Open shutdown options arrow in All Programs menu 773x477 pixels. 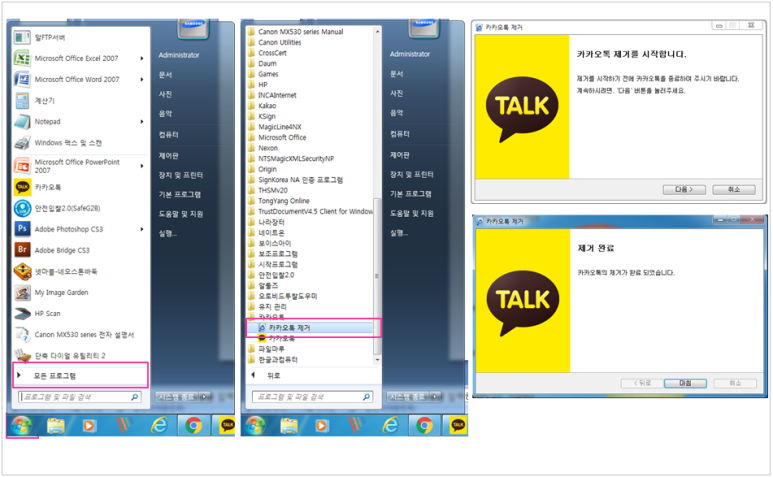click(436, 397)
